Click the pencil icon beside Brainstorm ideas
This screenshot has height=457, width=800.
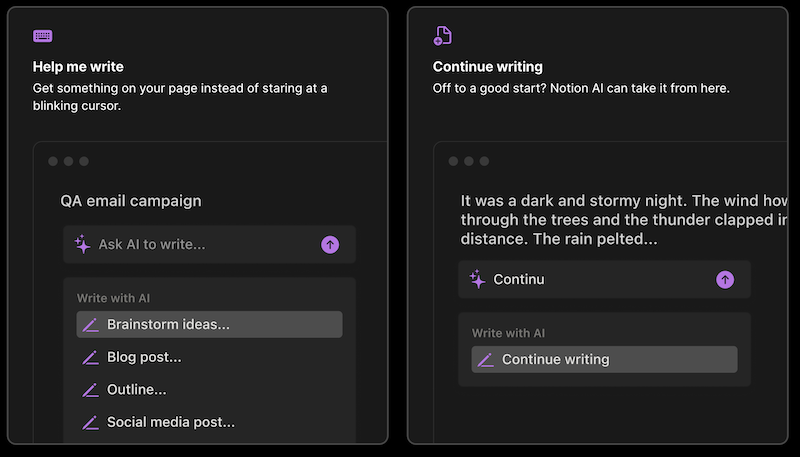(90, 325)
